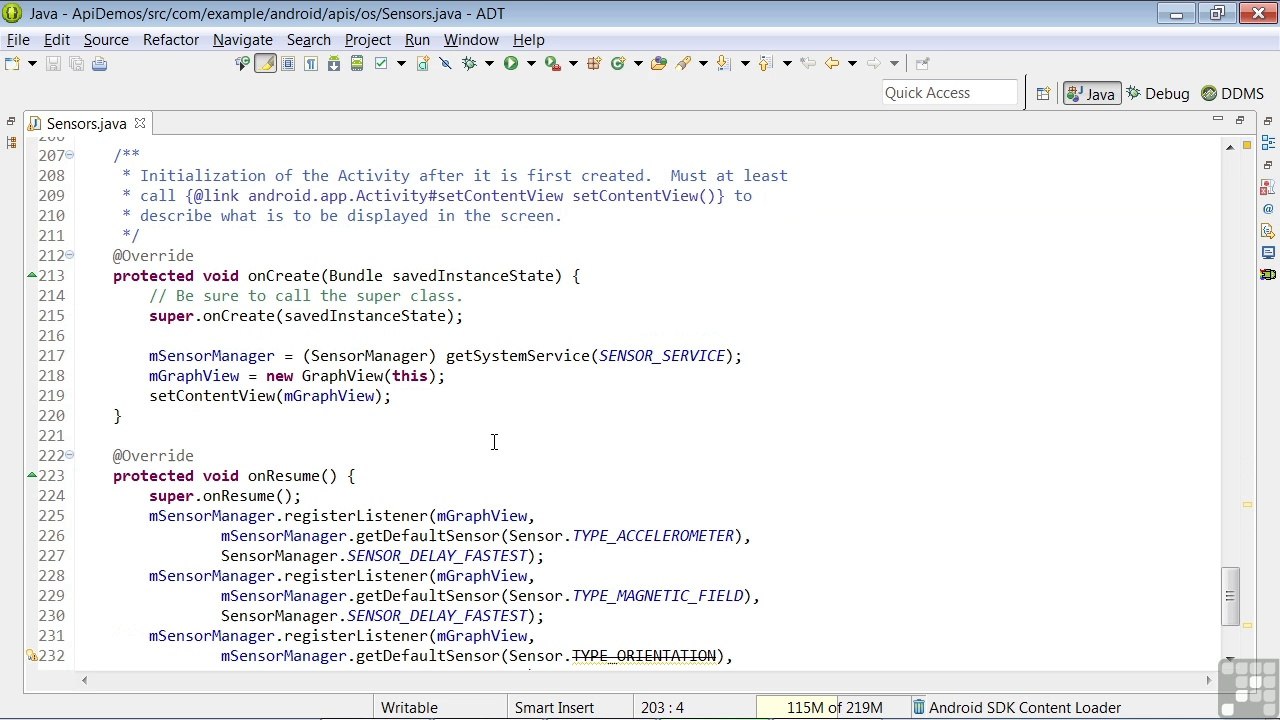The height and width of the screenshot is (720, 1280).
Task: Open the Console view sidebar icon
Action: pos(1268,253)
